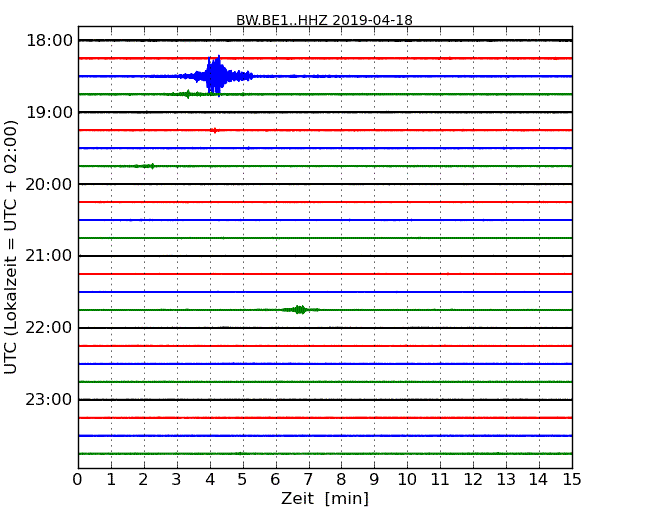This screenshot has width=650, height=520.
Task: Click the x-axis tick label 11
Action: (440, 479)
